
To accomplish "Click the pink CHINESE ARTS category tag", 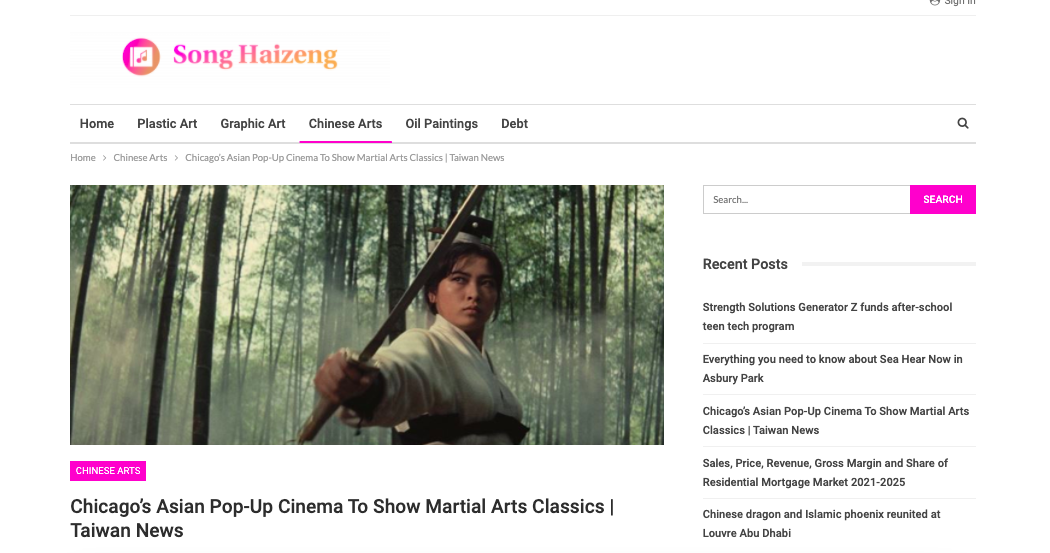I will point(108,471).
